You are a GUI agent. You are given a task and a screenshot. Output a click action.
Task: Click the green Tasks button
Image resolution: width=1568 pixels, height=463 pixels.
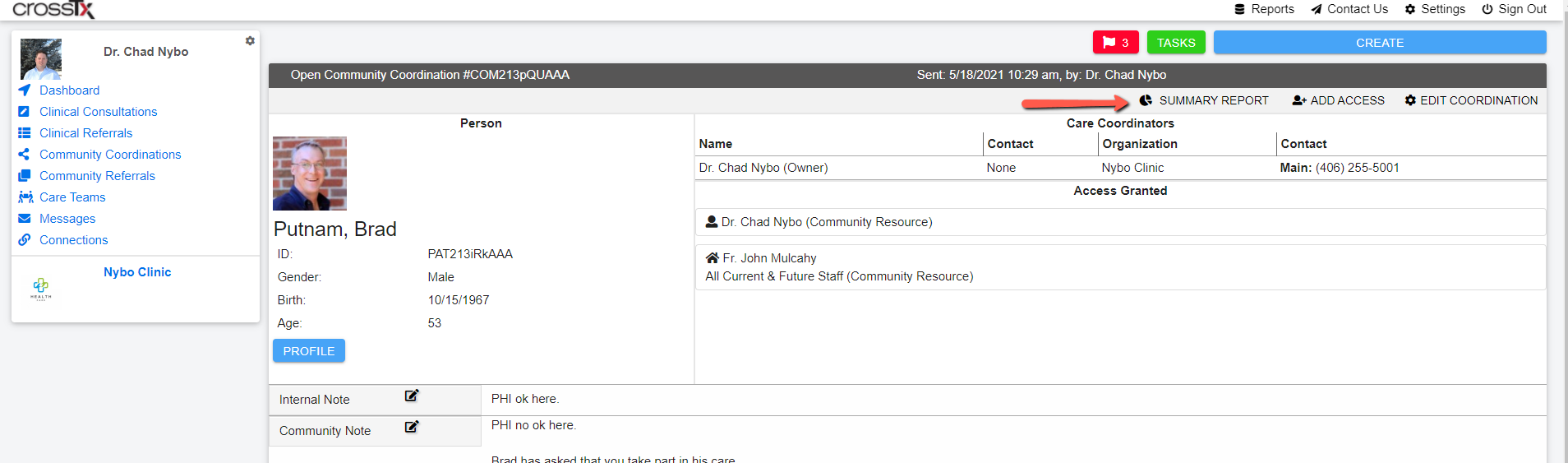1176,43
